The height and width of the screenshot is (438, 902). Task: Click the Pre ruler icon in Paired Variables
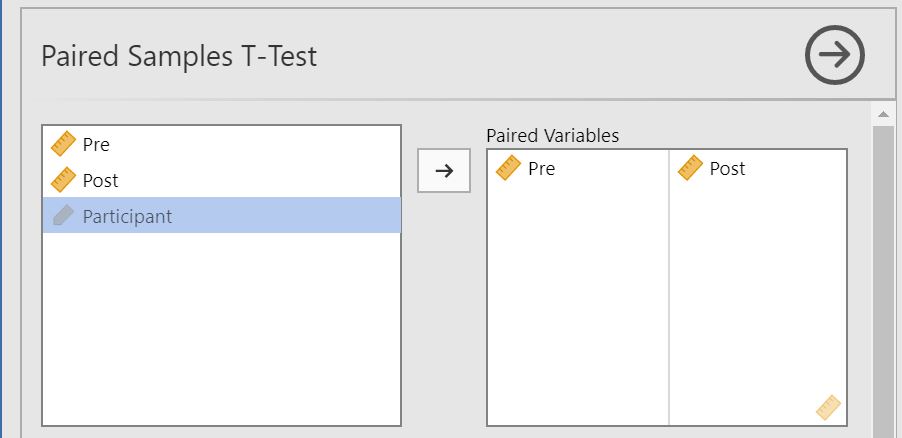pyautogui.click(x=509, y=169)
